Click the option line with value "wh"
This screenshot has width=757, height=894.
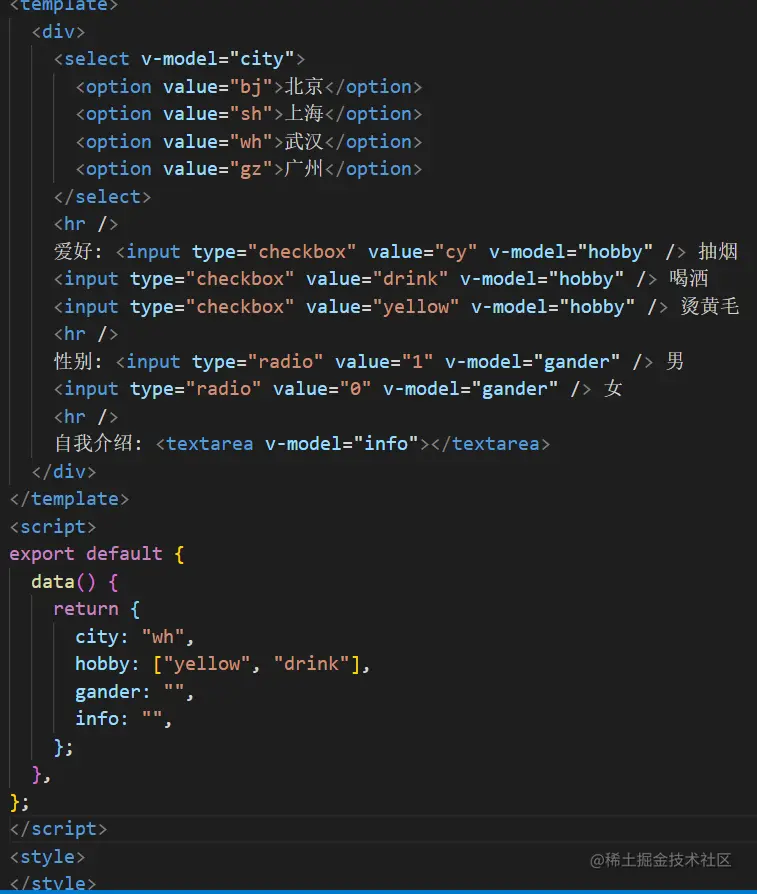tap(249, 141)
